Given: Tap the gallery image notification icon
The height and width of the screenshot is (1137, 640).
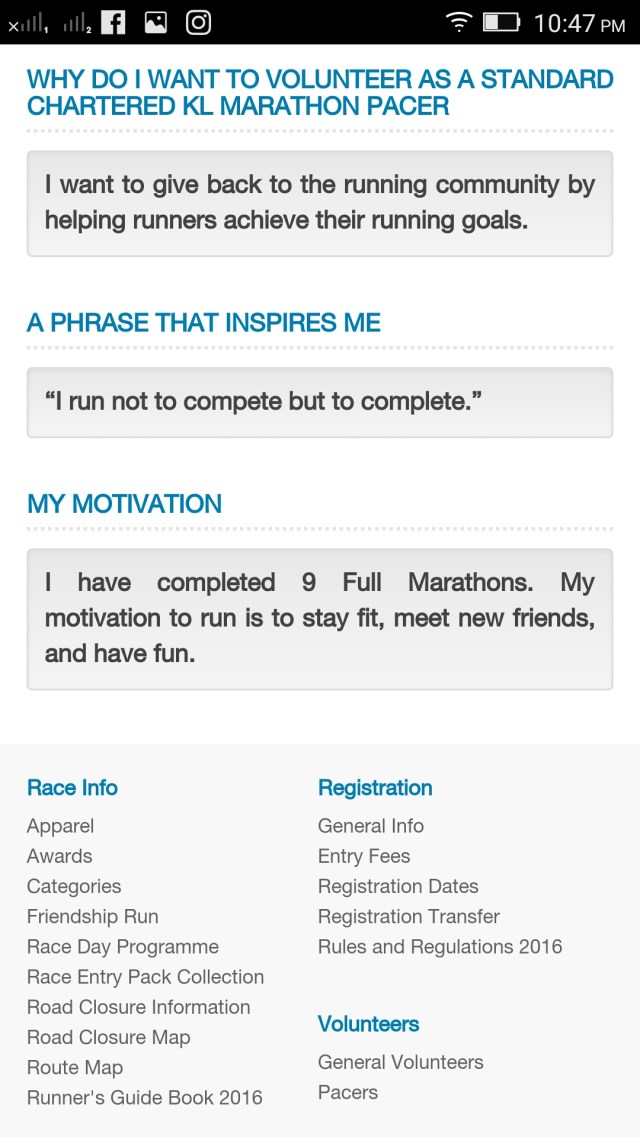Looking at the screenshot, I should click(156, 22).
